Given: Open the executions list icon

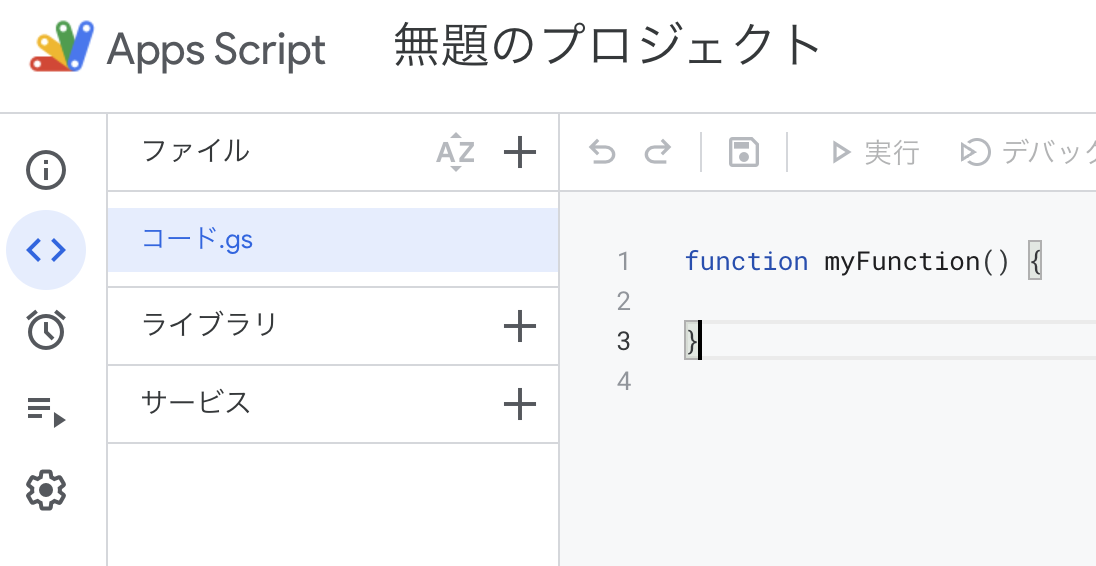Looking at the screenshot, I should (x=46, y=411).
